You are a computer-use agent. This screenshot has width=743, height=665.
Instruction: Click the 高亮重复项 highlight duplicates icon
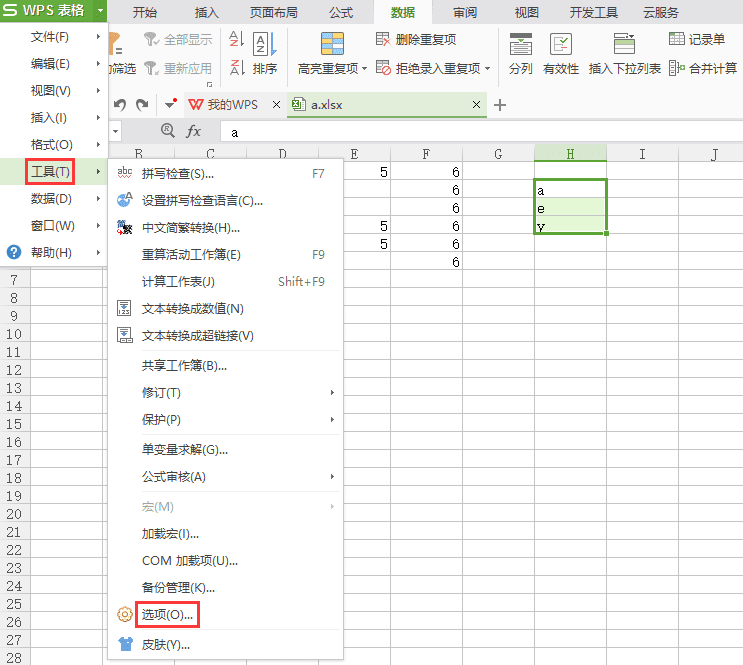pyautogui.click(x=332, y=44)
